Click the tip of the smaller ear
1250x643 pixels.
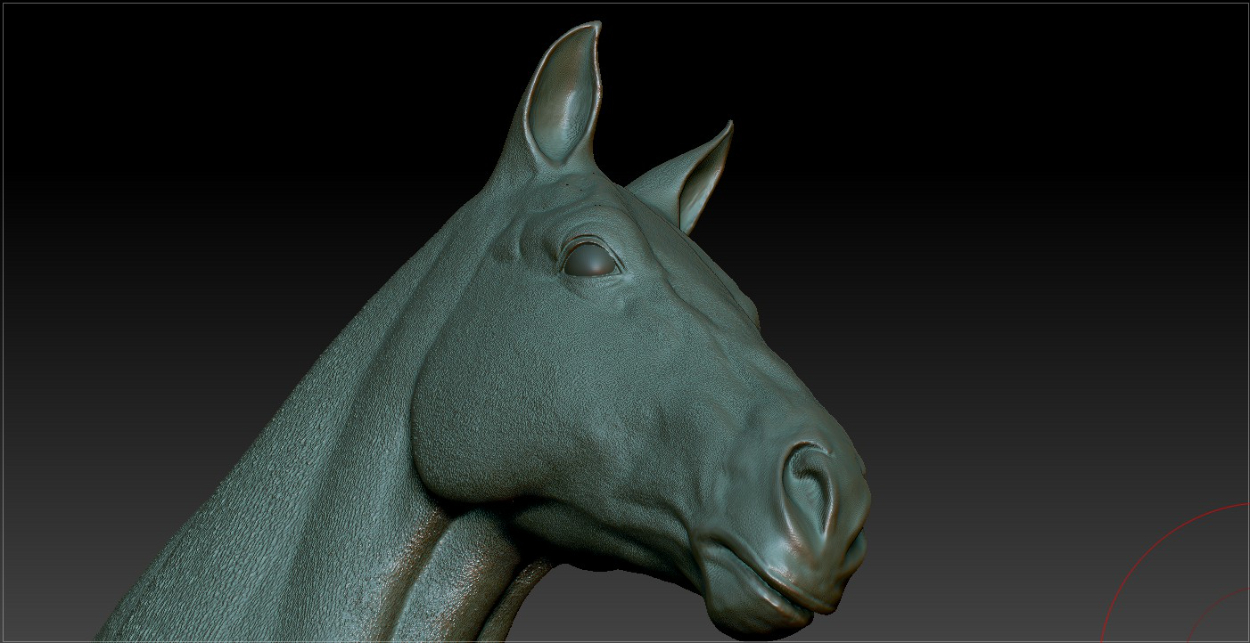click(x=728, y=127)
